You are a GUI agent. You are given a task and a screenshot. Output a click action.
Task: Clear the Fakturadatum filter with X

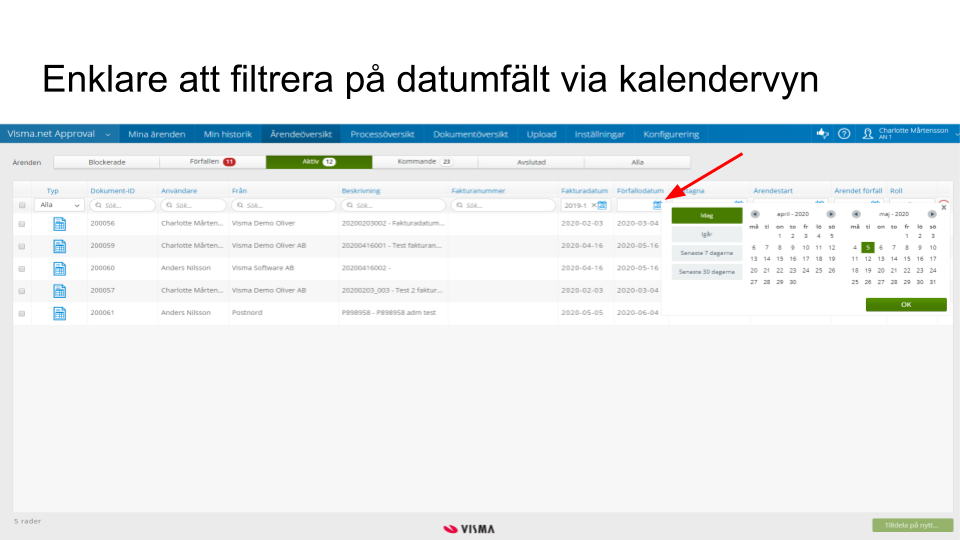(x=593, y=205)
